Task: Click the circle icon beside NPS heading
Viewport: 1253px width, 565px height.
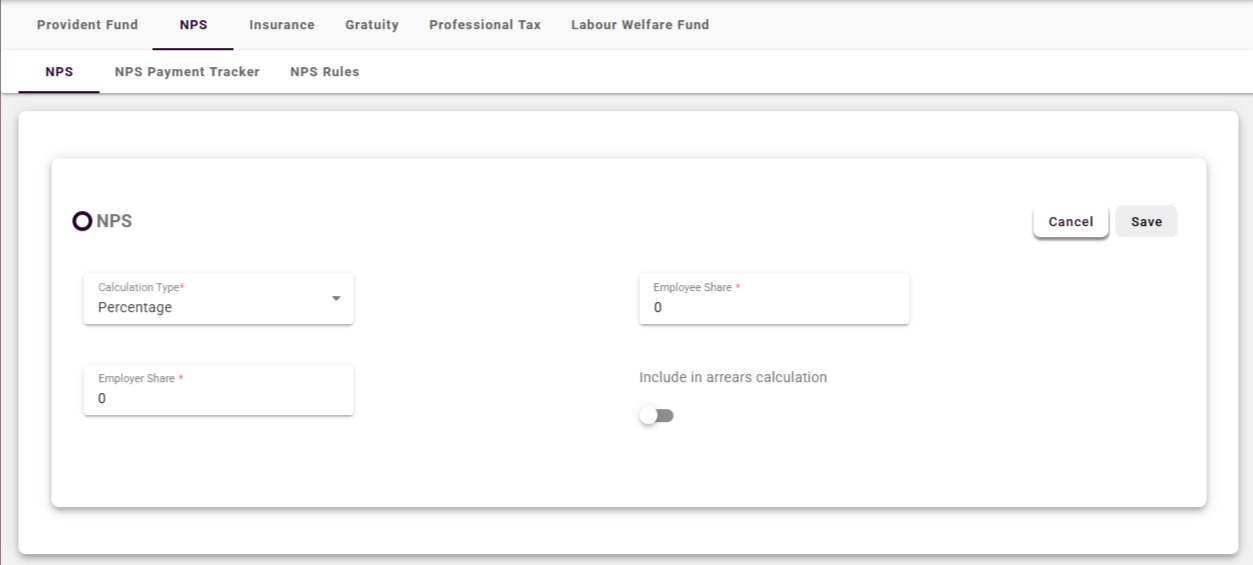Action: pyautogui.click(x=82, y=221)
